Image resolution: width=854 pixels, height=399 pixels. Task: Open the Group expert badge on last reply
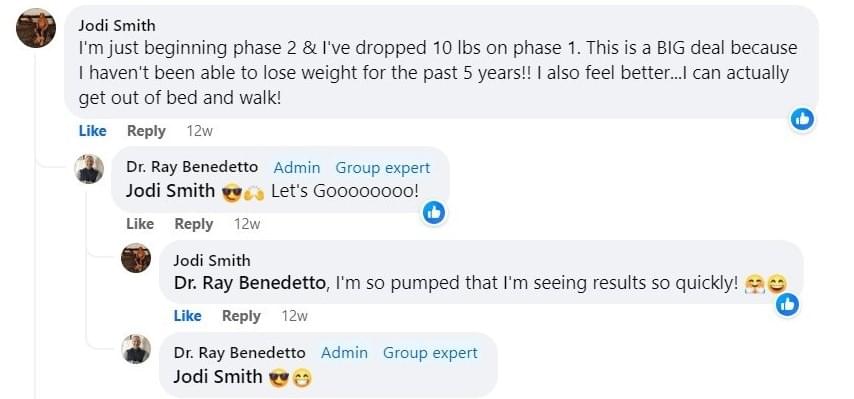click(x=430, y=353)
